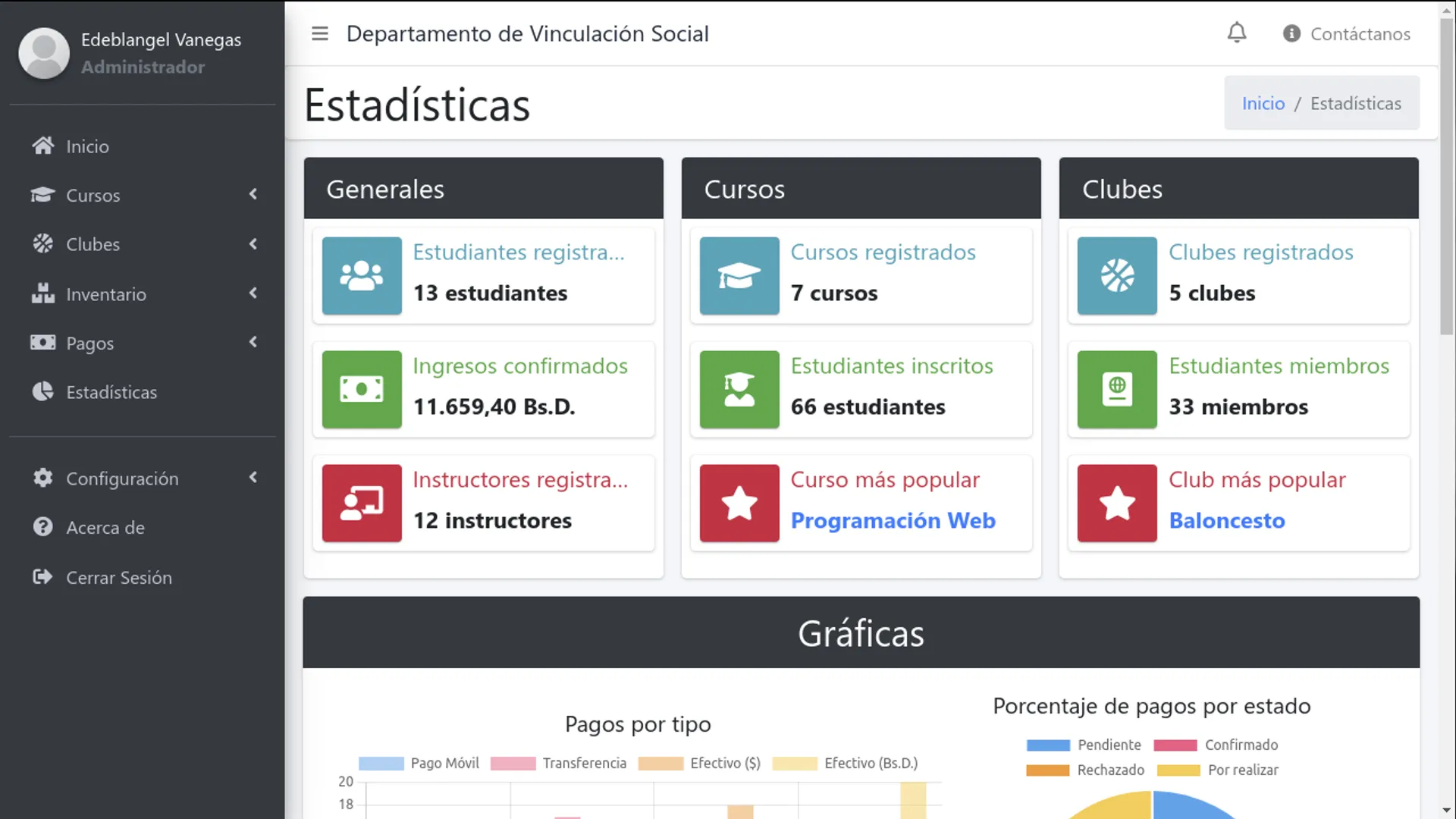
Task: Toggle the hamburger sidebar menu icon
Action: (320, 34)
